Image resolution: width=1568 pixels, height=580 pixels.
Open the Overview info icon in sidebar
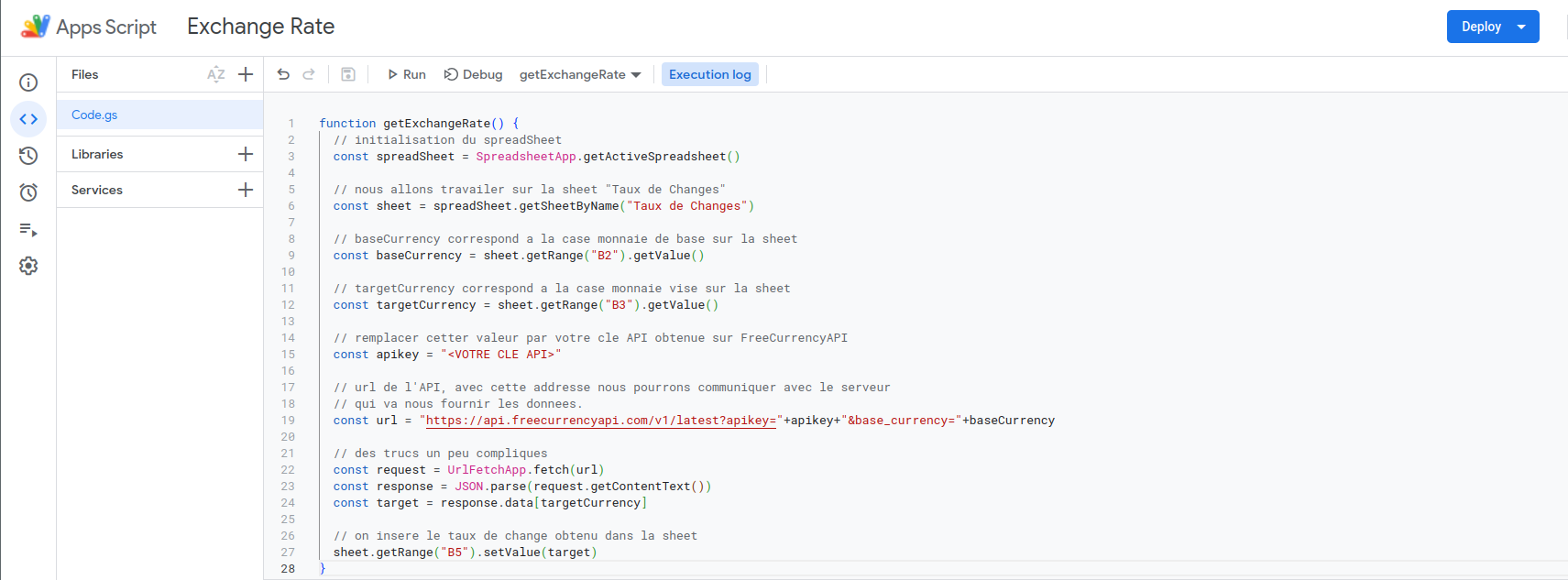pos(28,82)
